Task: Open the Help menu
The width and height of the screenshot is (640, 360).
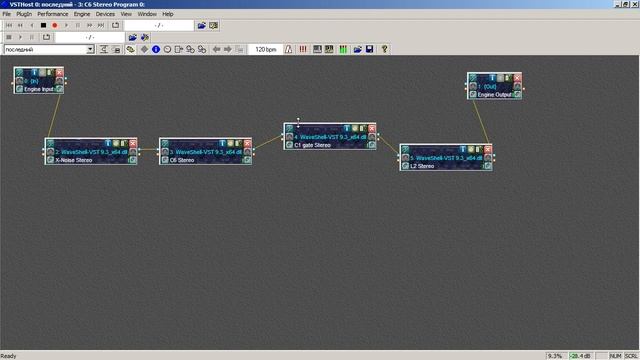Action: click(x=168, y=14)
